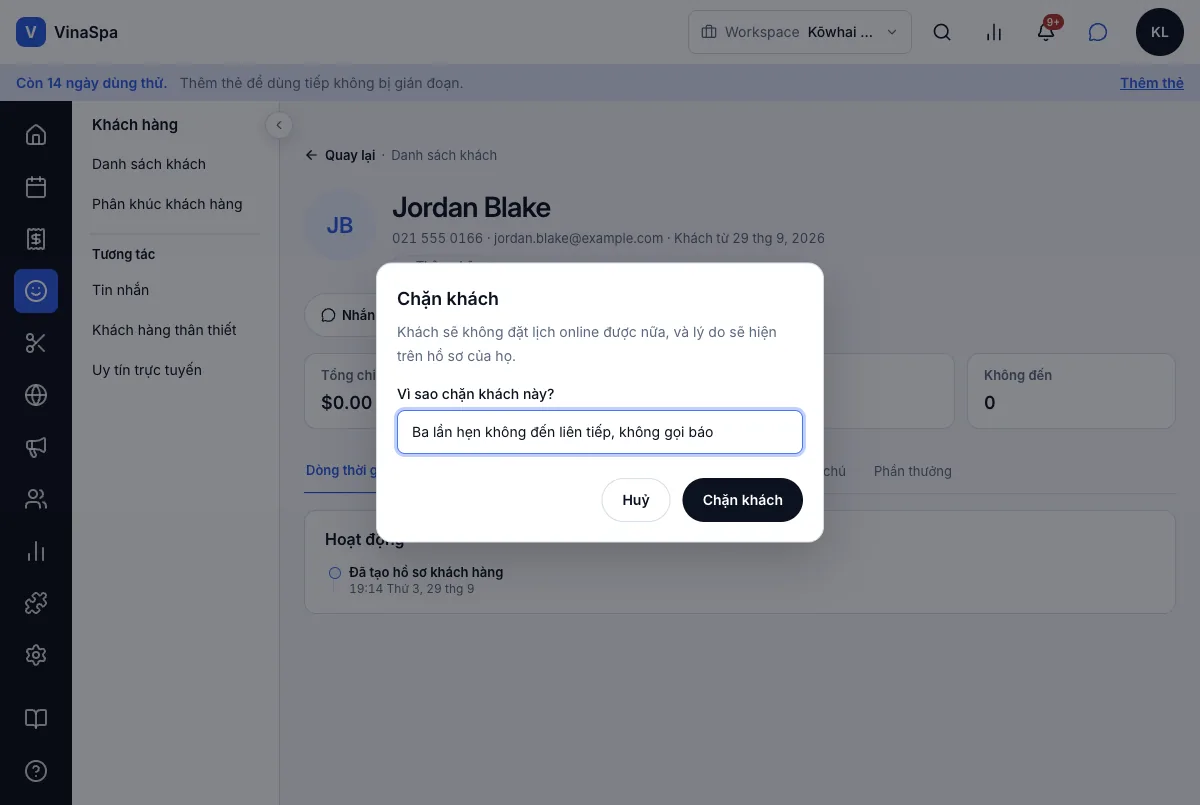
Task: Open the team members icon in sidebar
Action: click(36, 499)
